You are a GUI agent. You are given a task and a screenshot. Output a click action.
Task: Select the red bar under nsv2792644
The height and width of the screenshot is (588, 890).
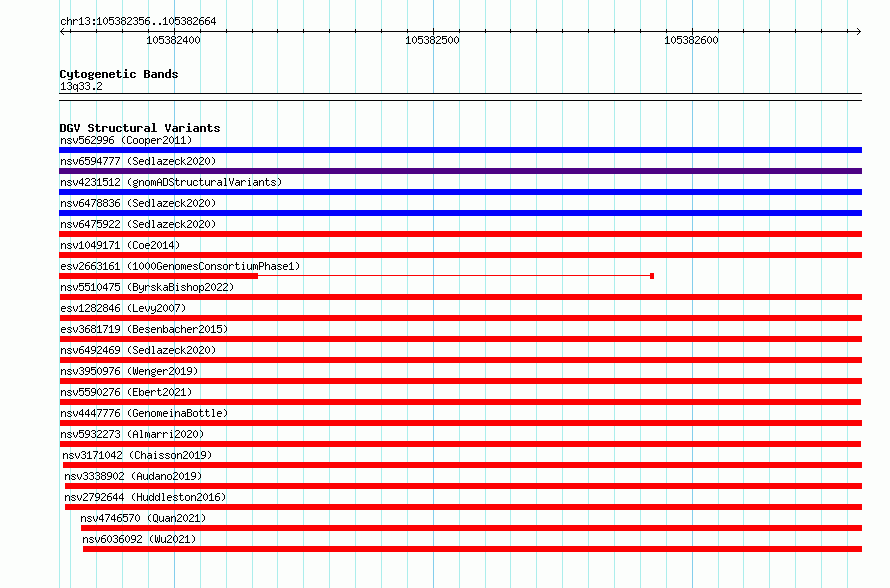[463, 507]
